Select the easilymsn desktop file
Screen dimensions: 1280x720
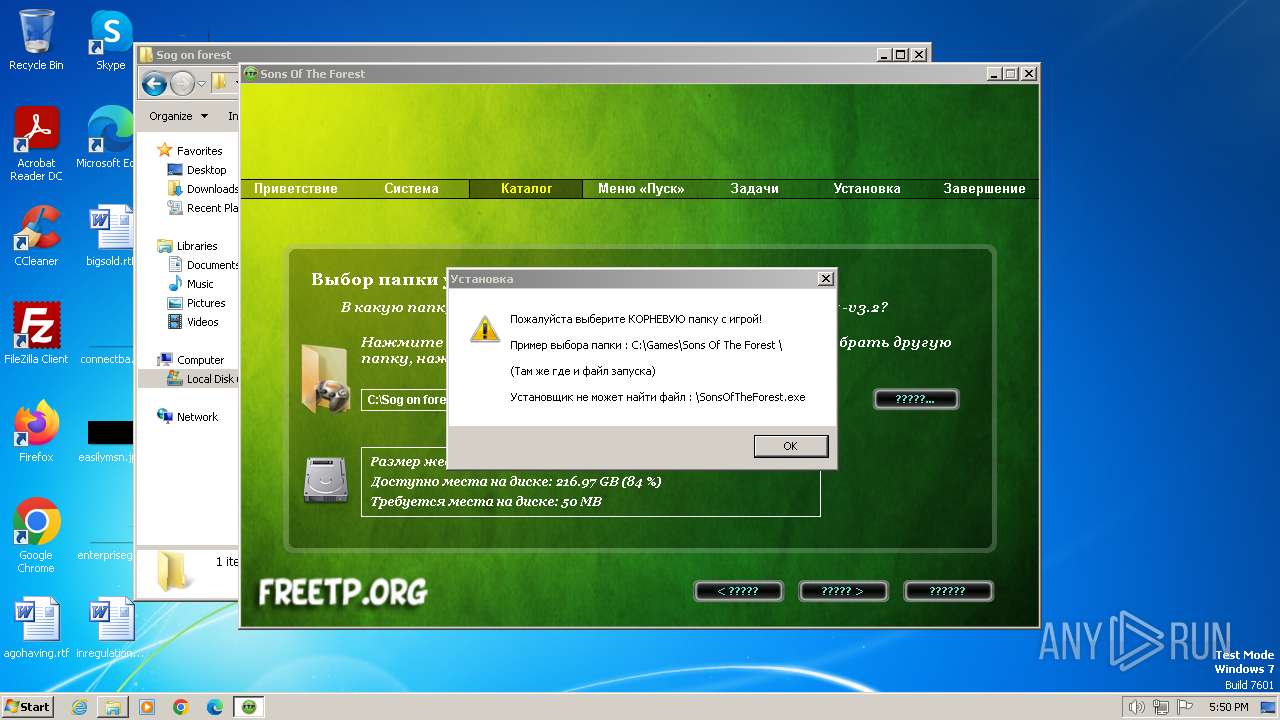tap(108, 441)
